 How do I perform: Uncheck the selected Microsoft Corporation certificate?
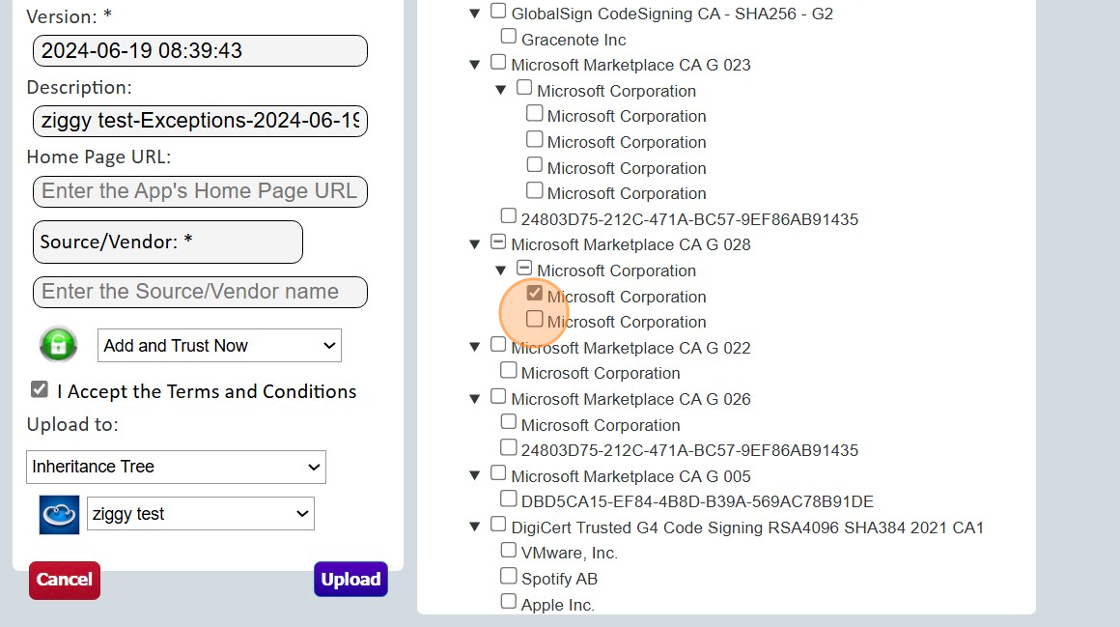pos(536,292)
